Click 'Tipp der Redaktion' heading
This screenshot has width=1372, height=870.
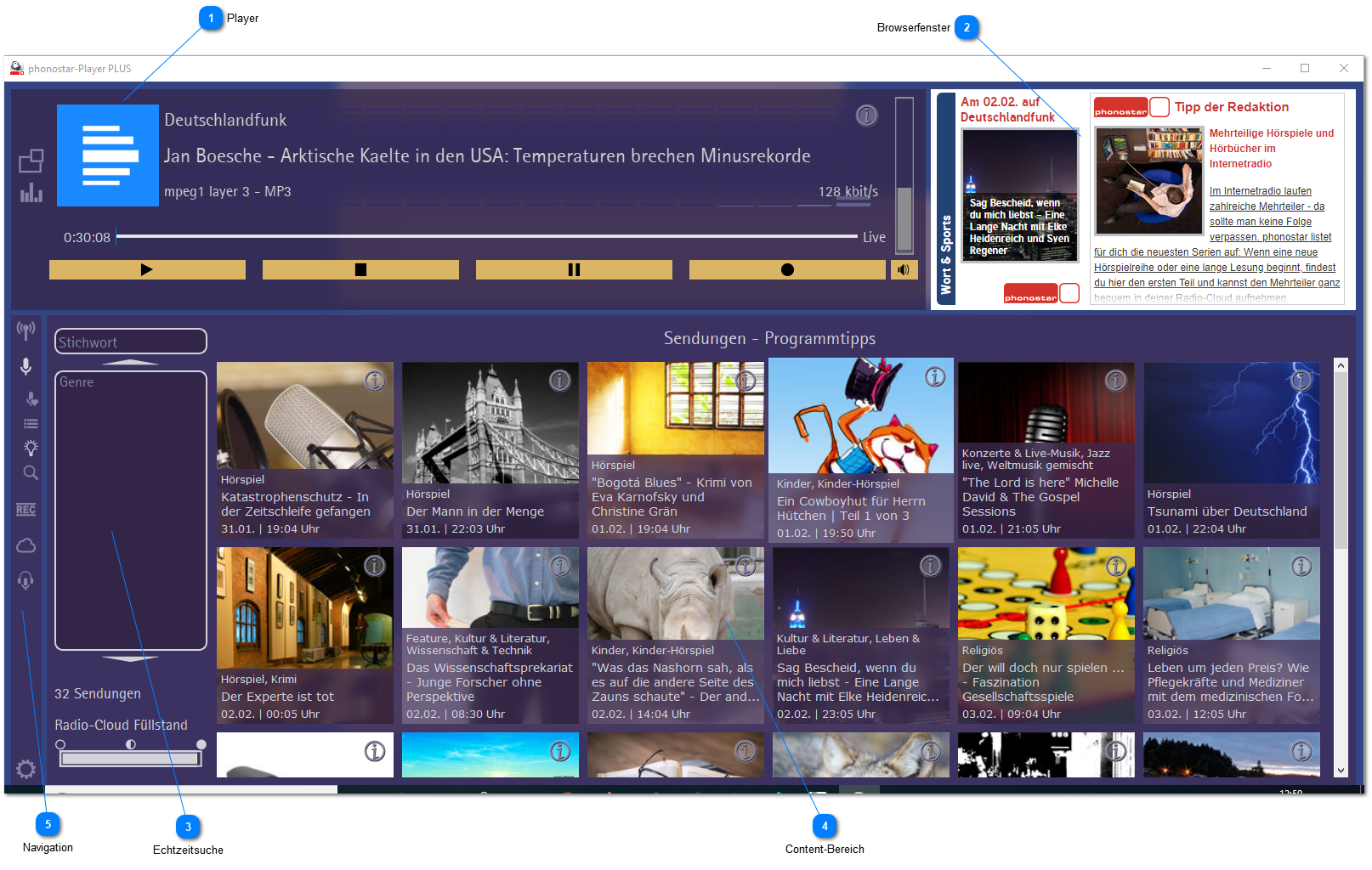pyautogui.click(x=1232, y=107)
